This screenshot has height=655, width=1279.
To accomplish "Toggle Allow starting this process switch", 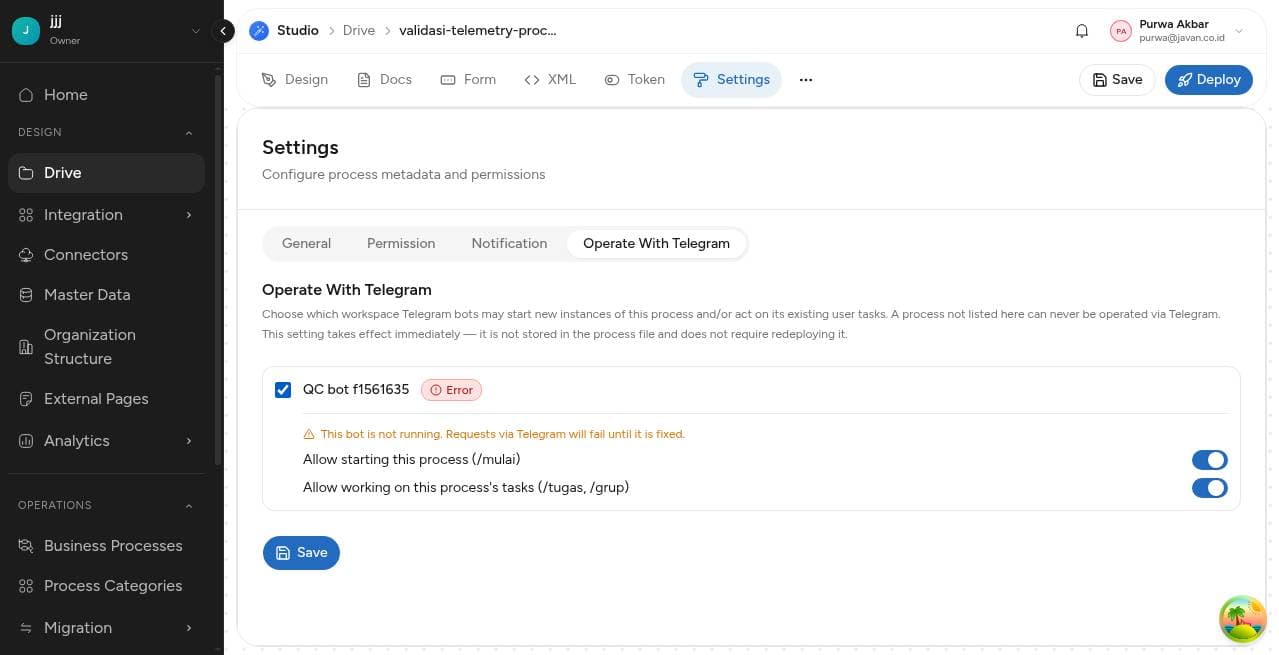I will tap(1209, 460).
